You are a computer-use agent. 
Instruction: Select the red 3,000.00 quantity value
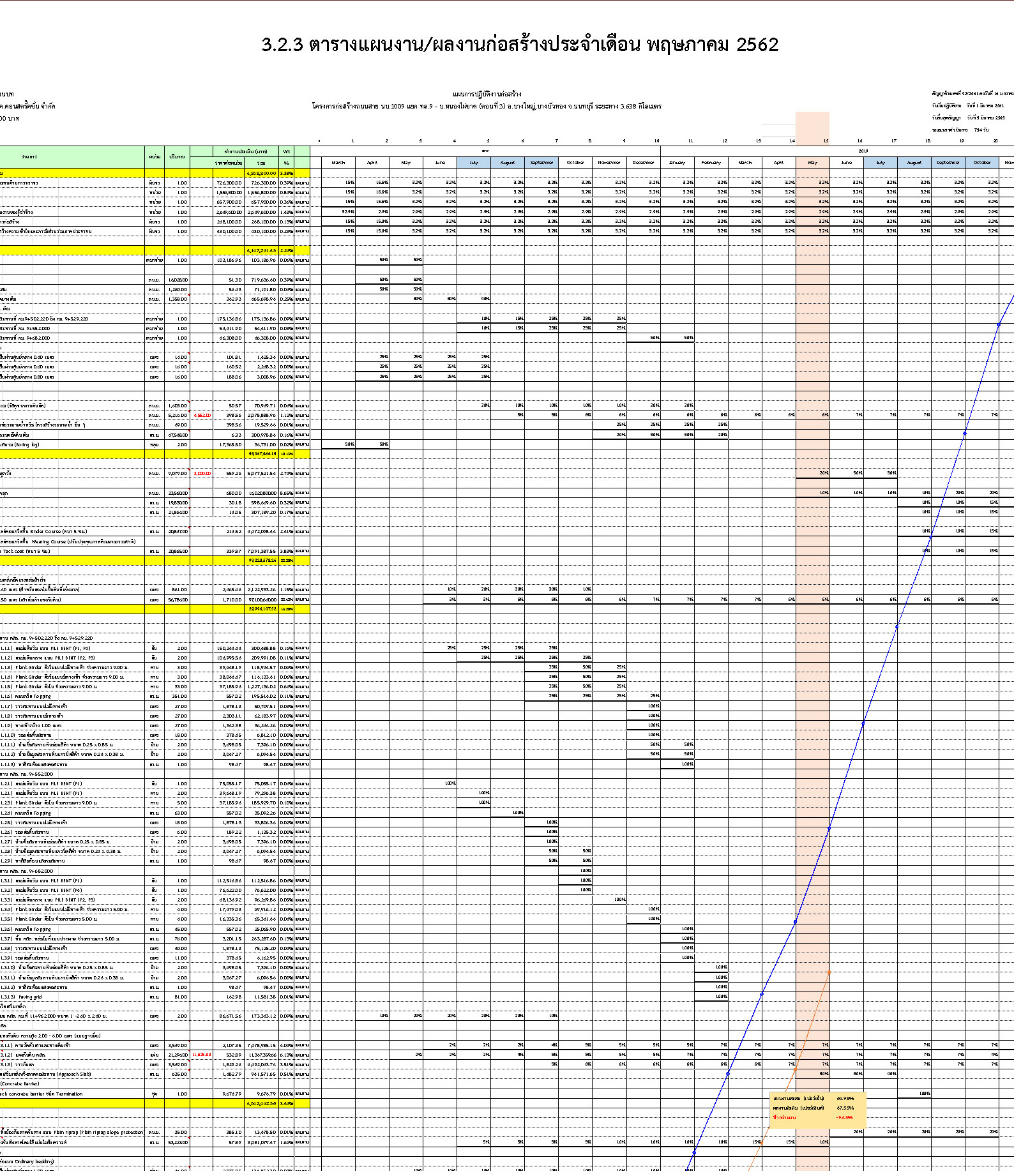click(202, 474)
